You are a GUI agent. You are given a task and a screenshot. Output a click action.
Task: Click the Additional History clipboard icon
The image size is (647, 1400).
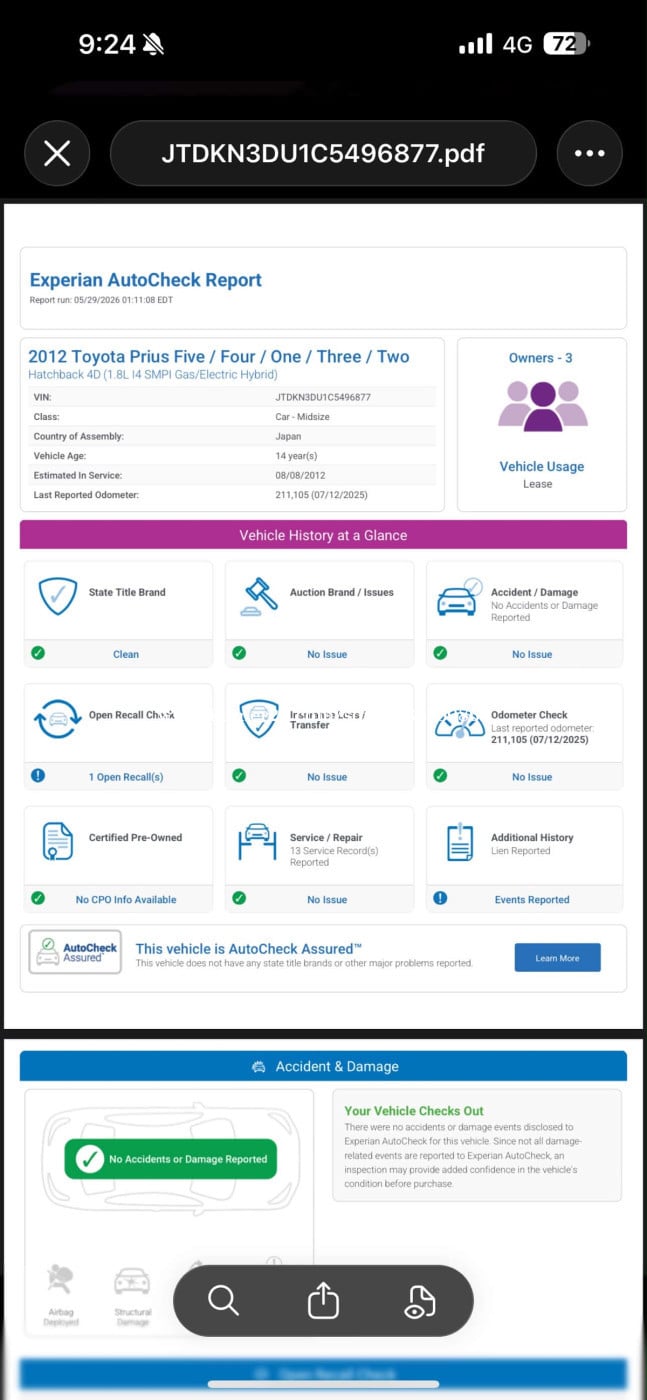(460, 842)
